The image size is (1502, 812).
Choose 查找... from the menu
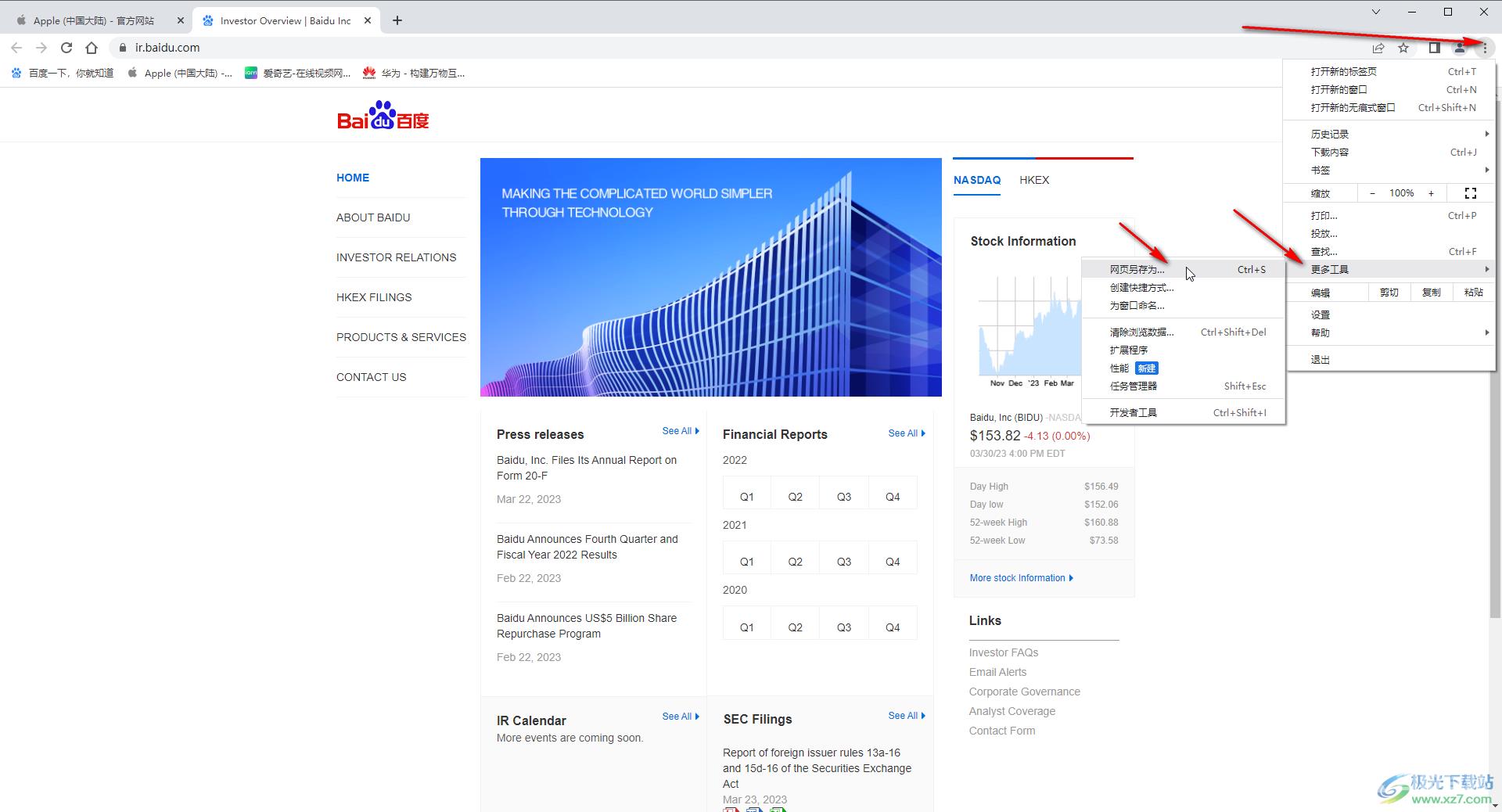pyautogui.click(x=1390, y=251)
